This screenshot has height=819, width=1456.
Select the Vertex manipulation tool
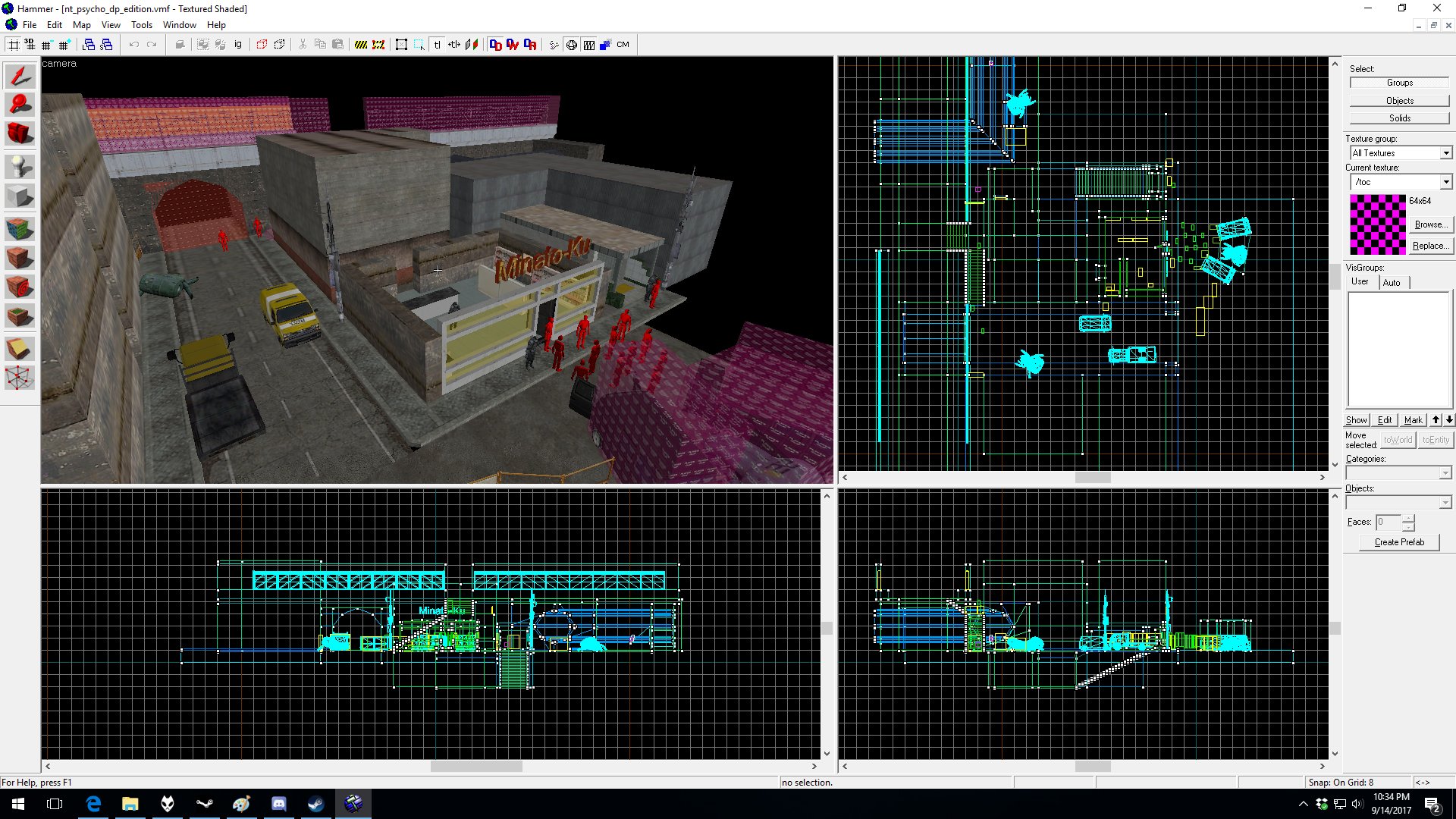[x=20, y=378]
